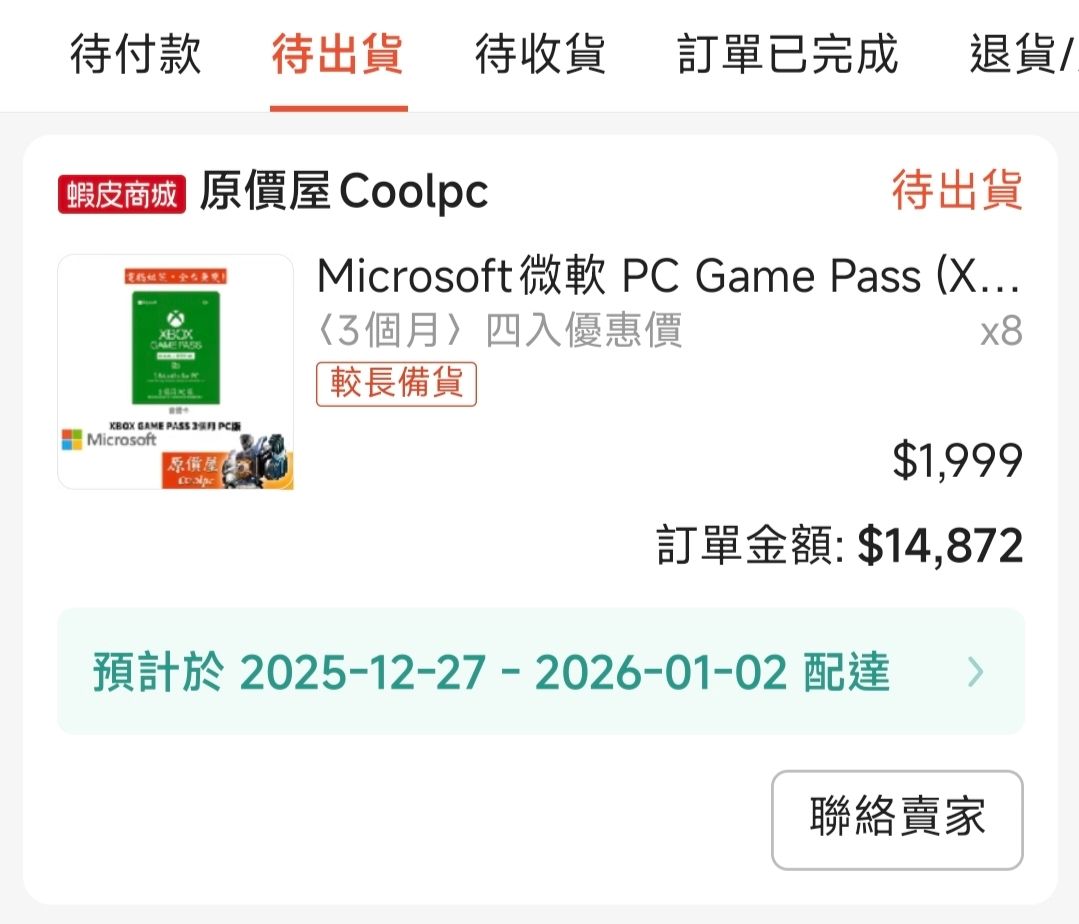Expand delivery details with the chevron arrow
This screenshot has width=1079, height=924.
(x=976, y=673)
